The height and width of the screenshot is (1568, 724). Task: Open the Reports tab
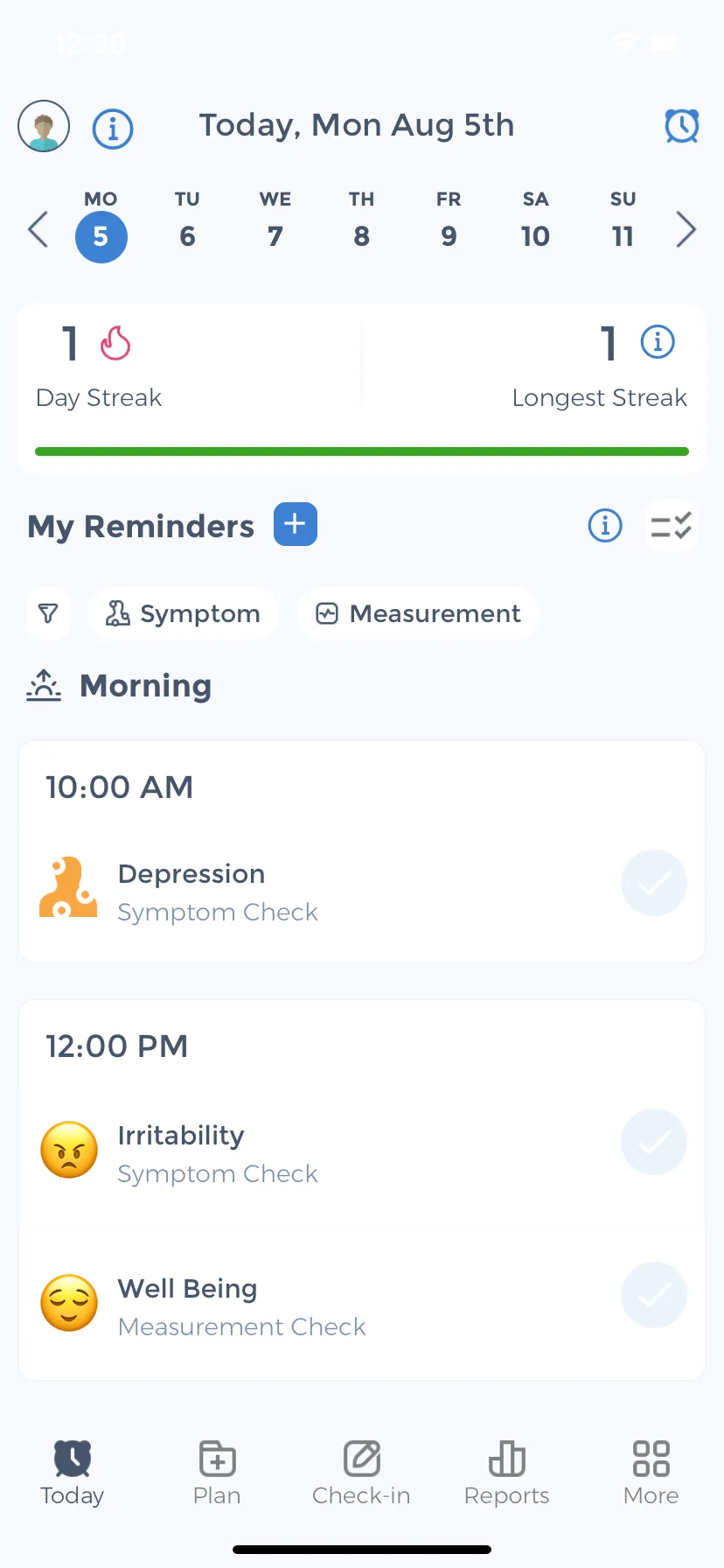(x=507, y=1473)
